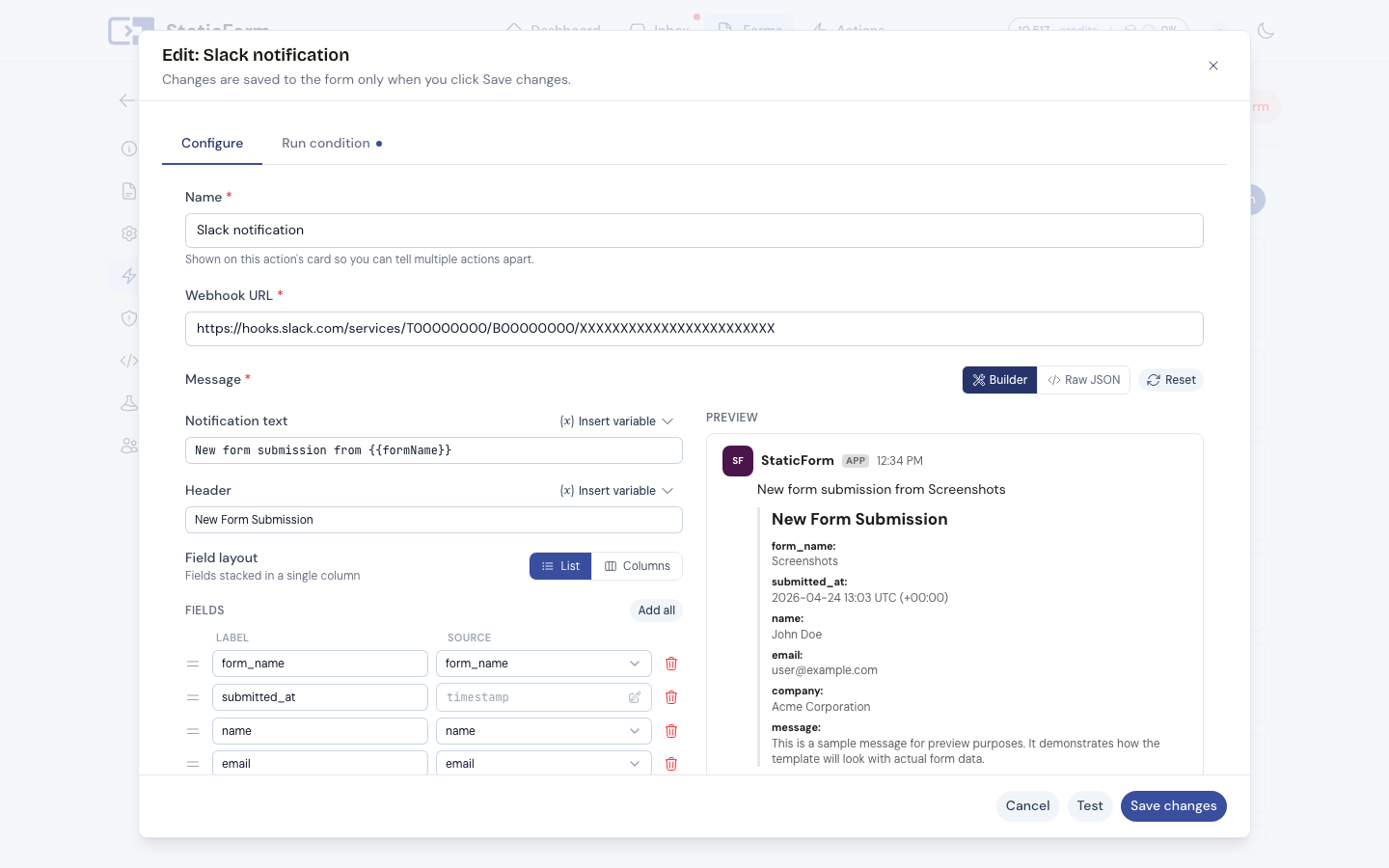Click Acme Corporation in the preview
Viewport: 1389px width, 868px height.
pos(821,707)
